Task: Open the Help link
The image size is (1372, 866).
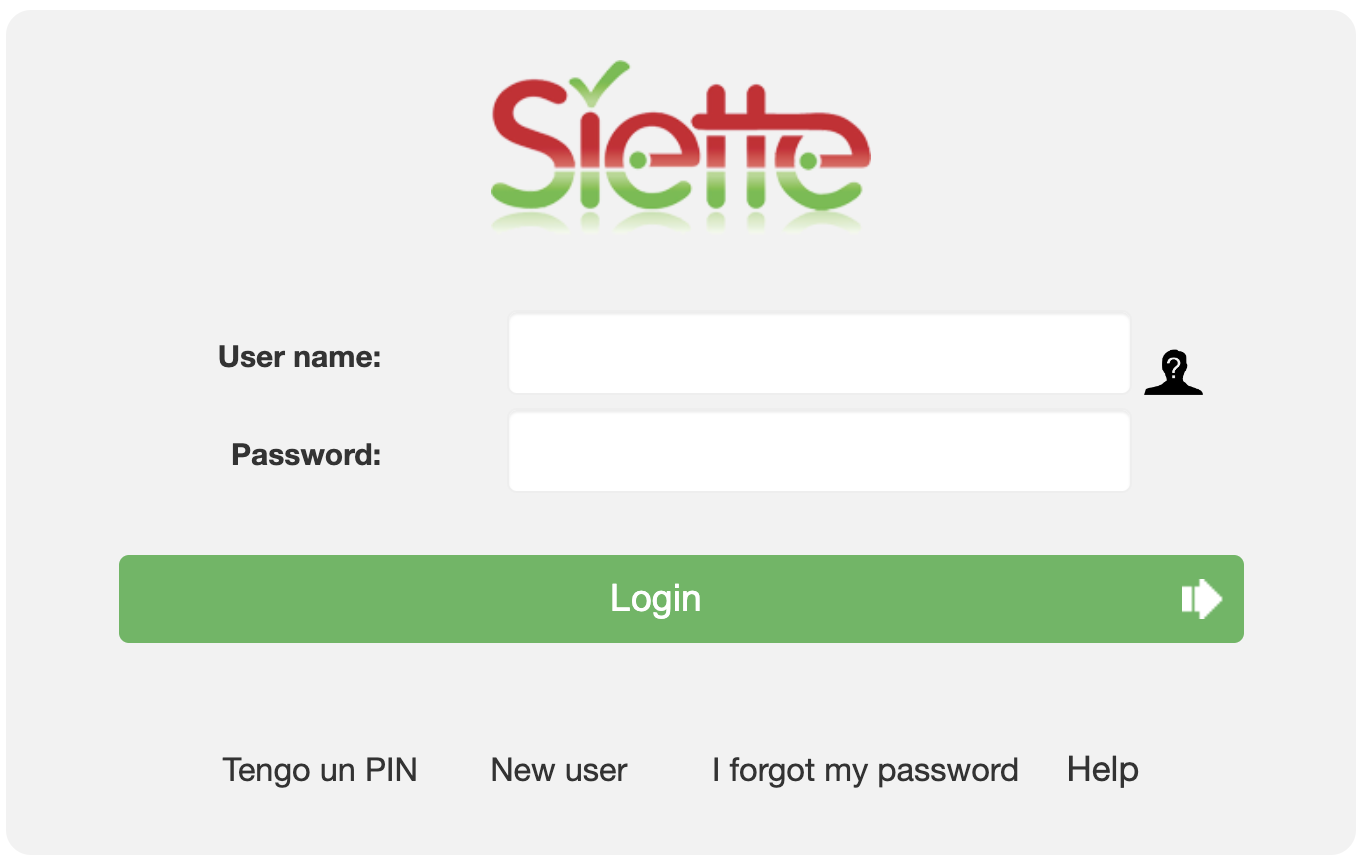Action: pos(1102,770)
